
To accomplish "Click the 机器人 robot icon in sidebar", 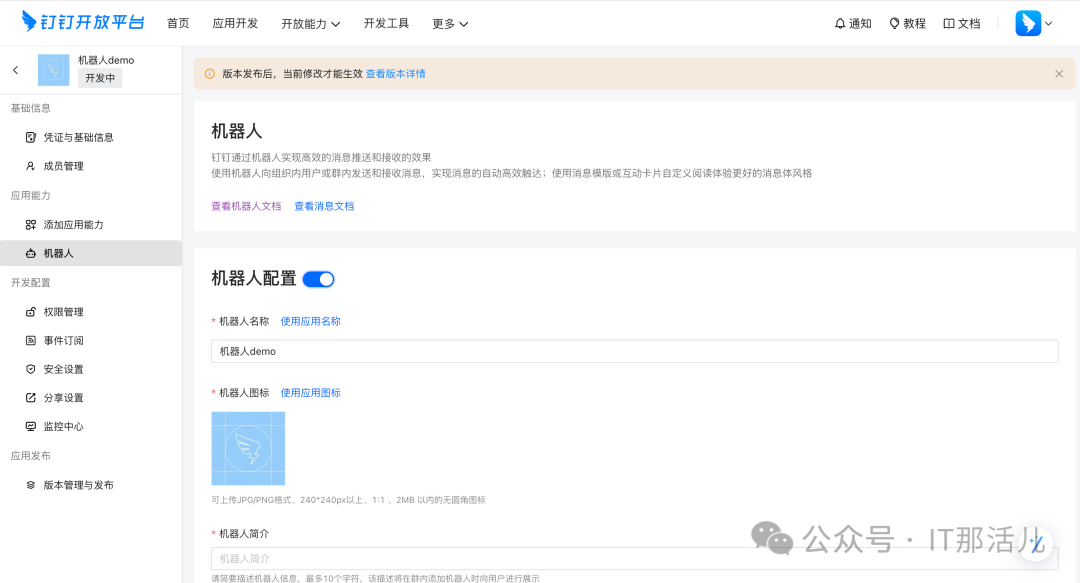I will click(30, 254).
